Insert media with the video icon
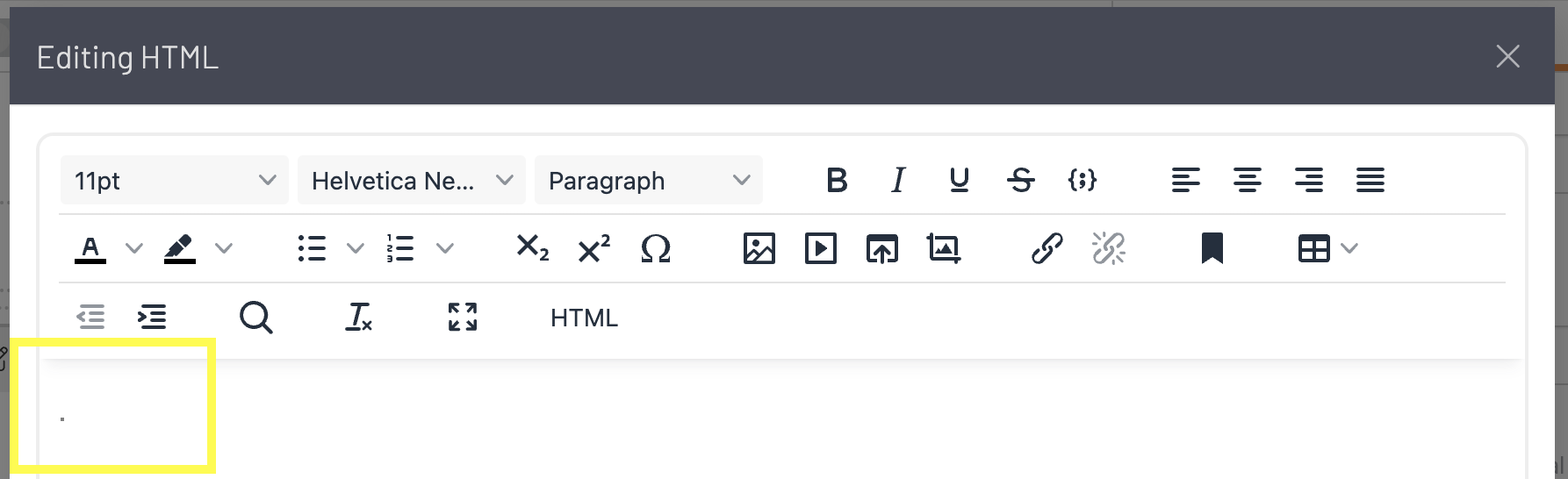Viewport: 1568px width, 479px height. (820, 249)
